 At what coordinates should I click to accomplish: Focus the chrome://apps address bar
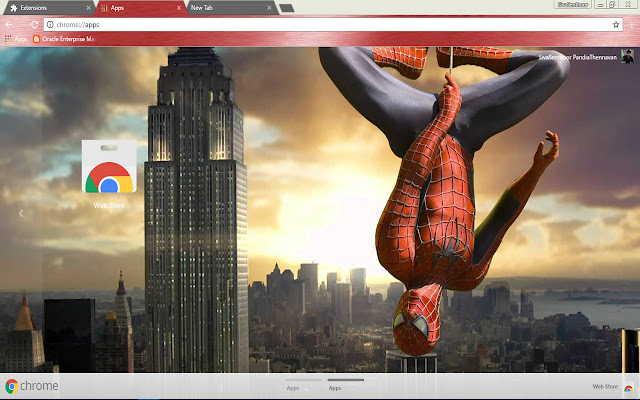click(x=333, y=24)
